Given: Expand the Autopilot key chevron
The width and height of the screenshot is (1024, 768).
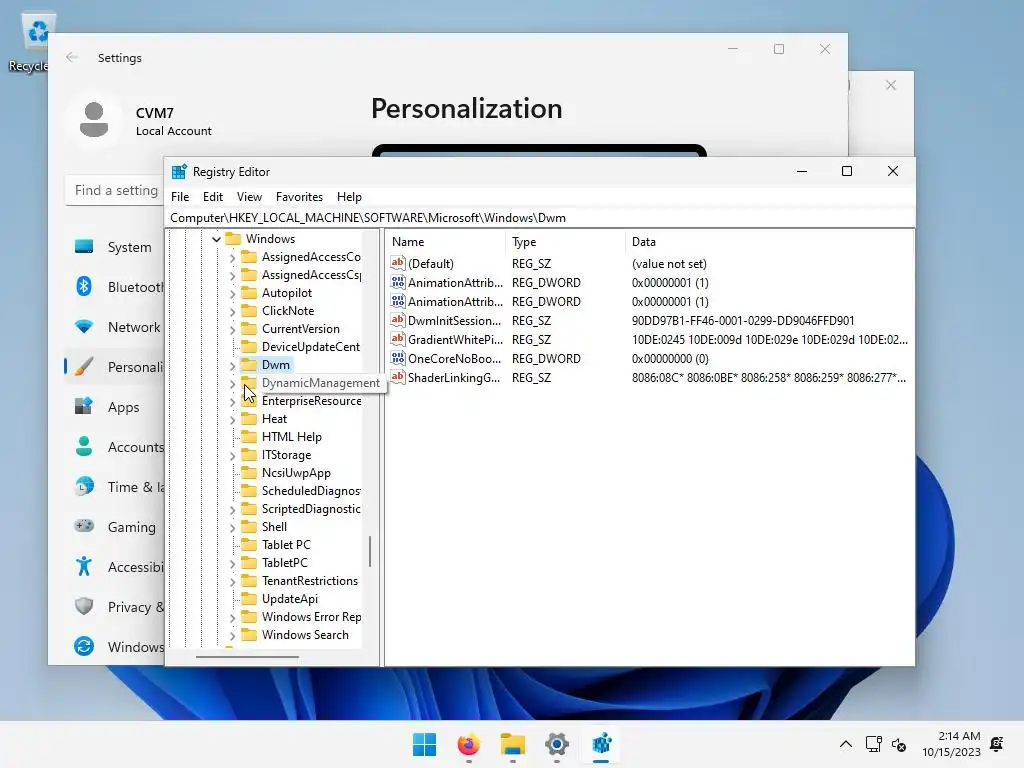Looking at the screenshot, I should point(232,293).
